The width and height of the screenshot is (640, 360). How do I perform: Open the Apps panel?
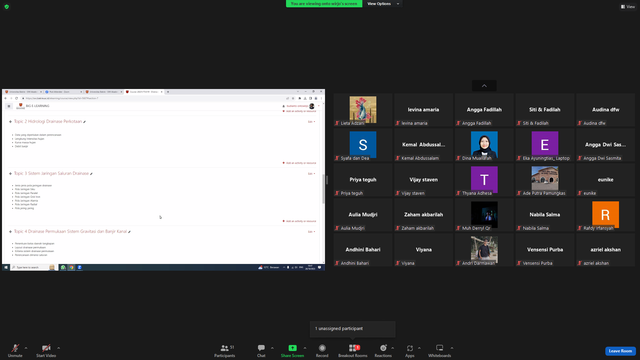pos(410,350)
